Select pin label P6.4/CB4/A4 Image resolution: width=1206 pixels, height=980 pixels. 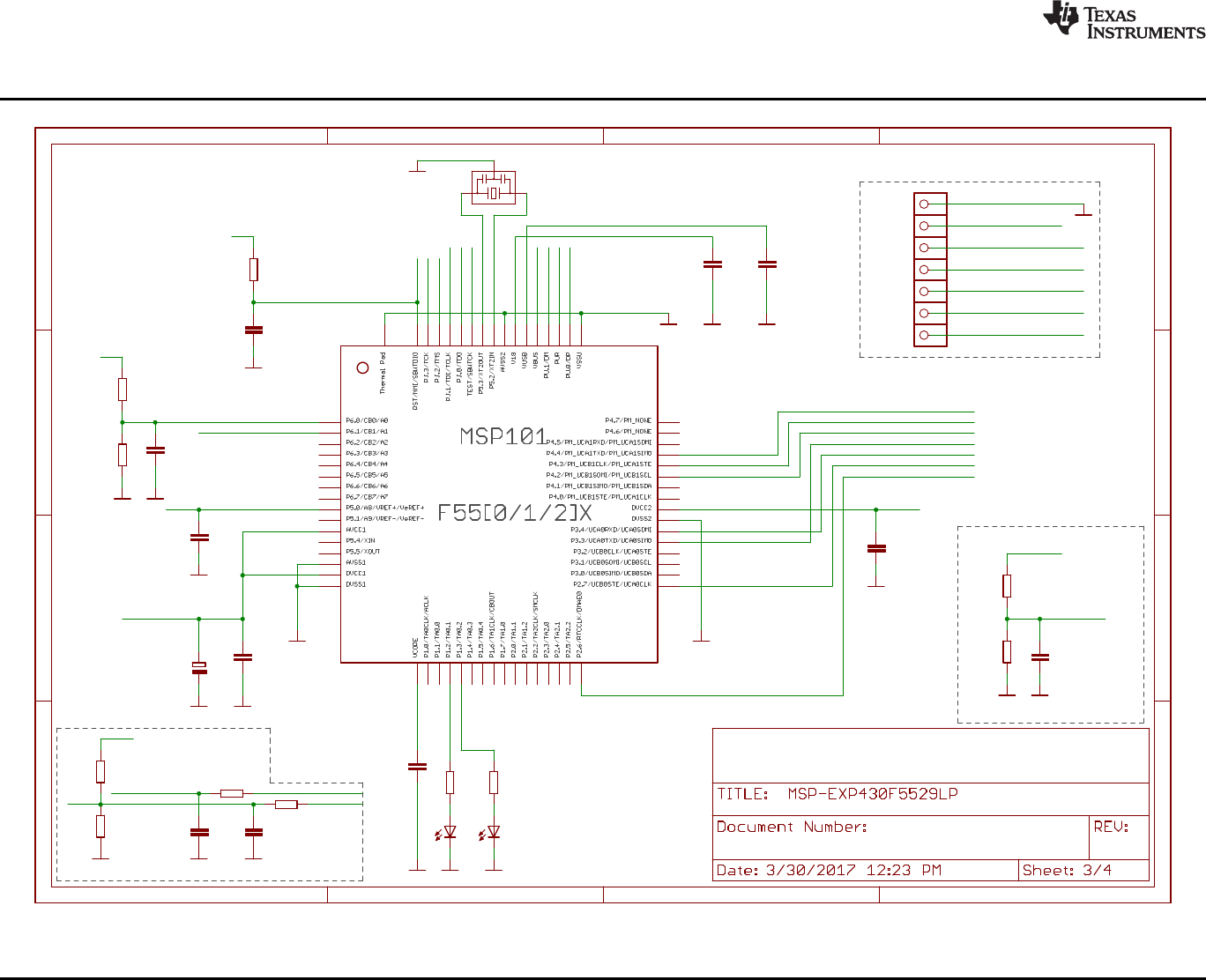click(x=367, y=464)
